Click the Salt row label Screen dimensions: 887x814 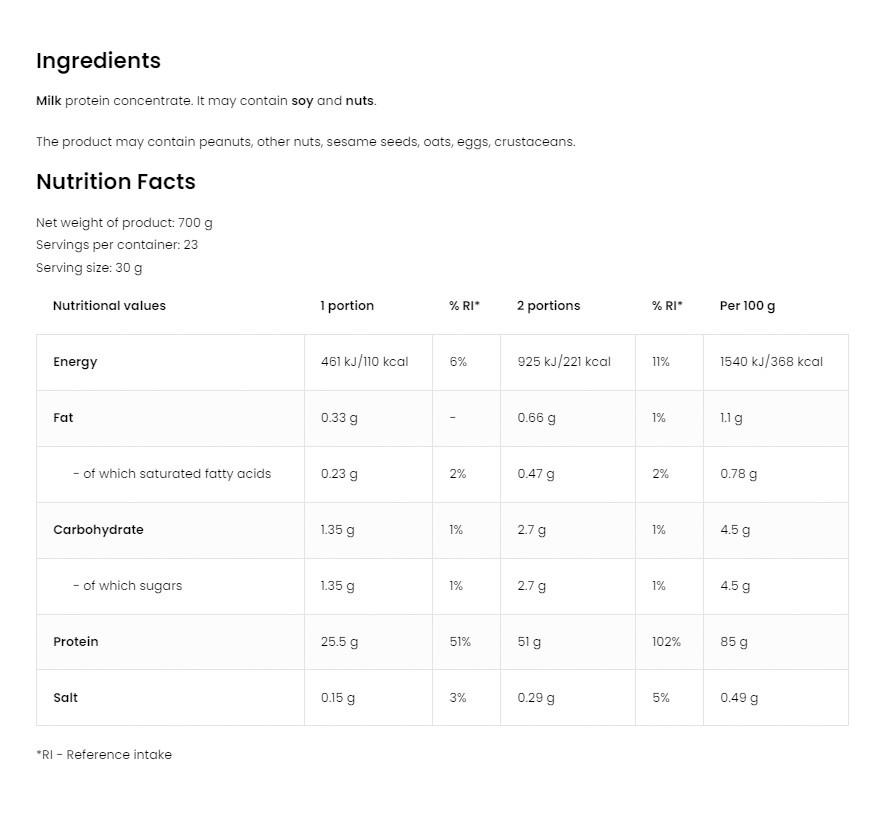[x=65, y=698]
